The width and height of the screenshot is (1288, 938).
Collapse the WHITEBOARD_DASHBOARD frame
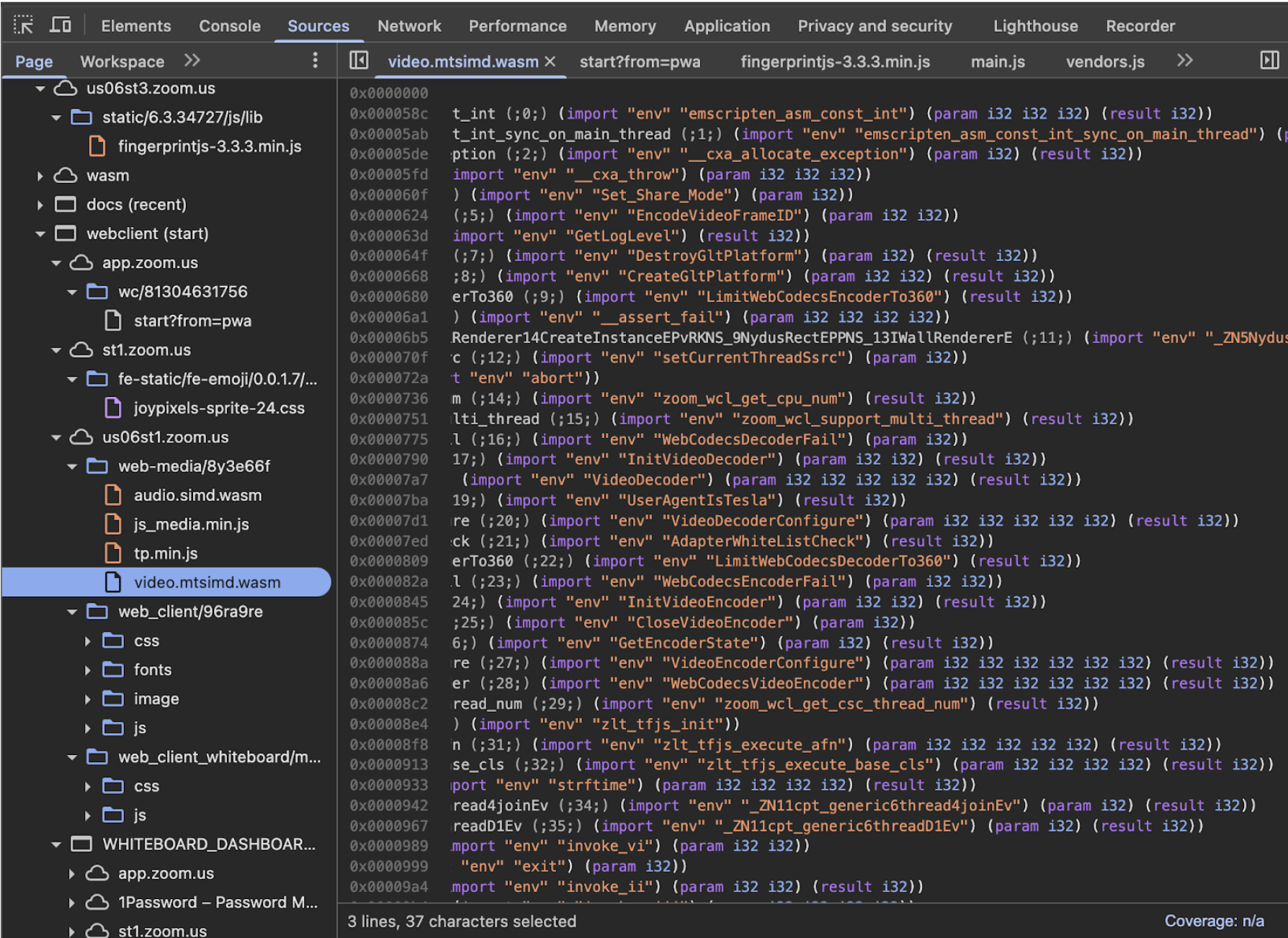click(x=56, y=844)
